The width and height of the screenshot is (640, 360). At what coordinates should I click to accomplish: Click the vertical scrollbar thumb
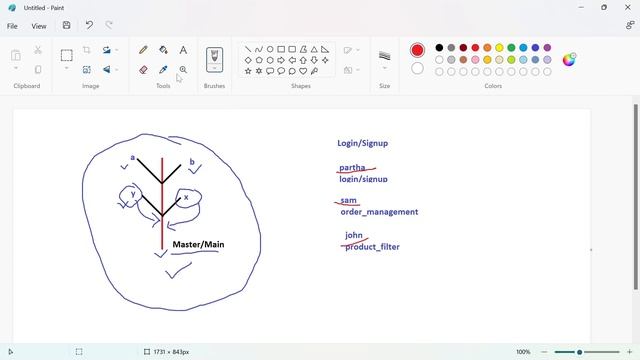click(x=636, y=197)
